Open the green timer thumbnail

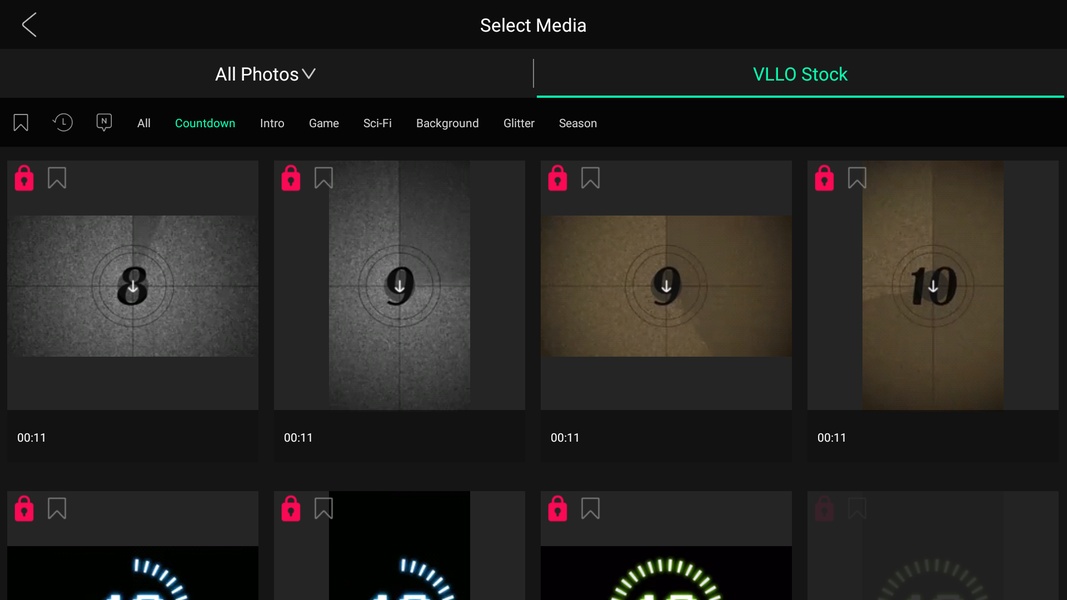pos(666,573)
